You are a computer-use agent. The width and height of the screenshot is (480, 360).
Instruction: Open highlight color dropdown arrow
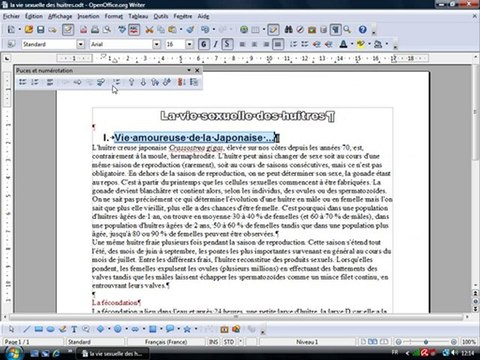(369, 44)
